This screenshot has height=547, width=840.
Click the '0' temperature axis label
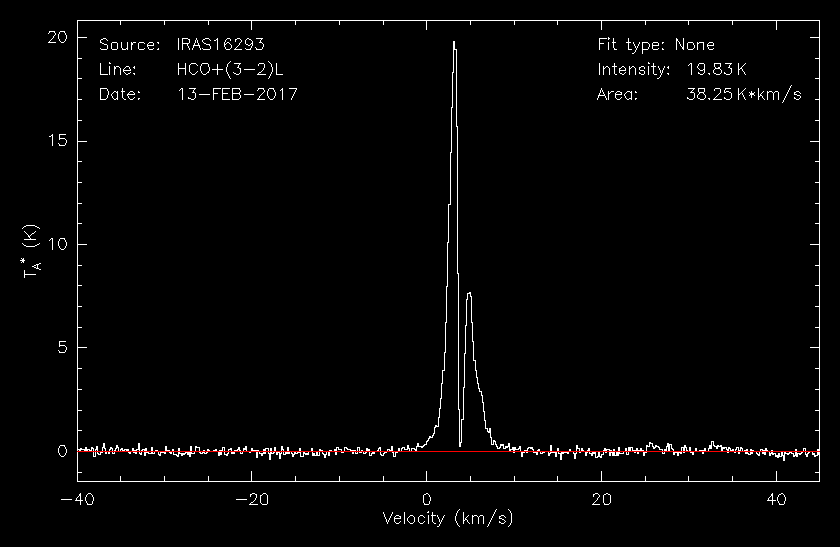coord(63,451)
